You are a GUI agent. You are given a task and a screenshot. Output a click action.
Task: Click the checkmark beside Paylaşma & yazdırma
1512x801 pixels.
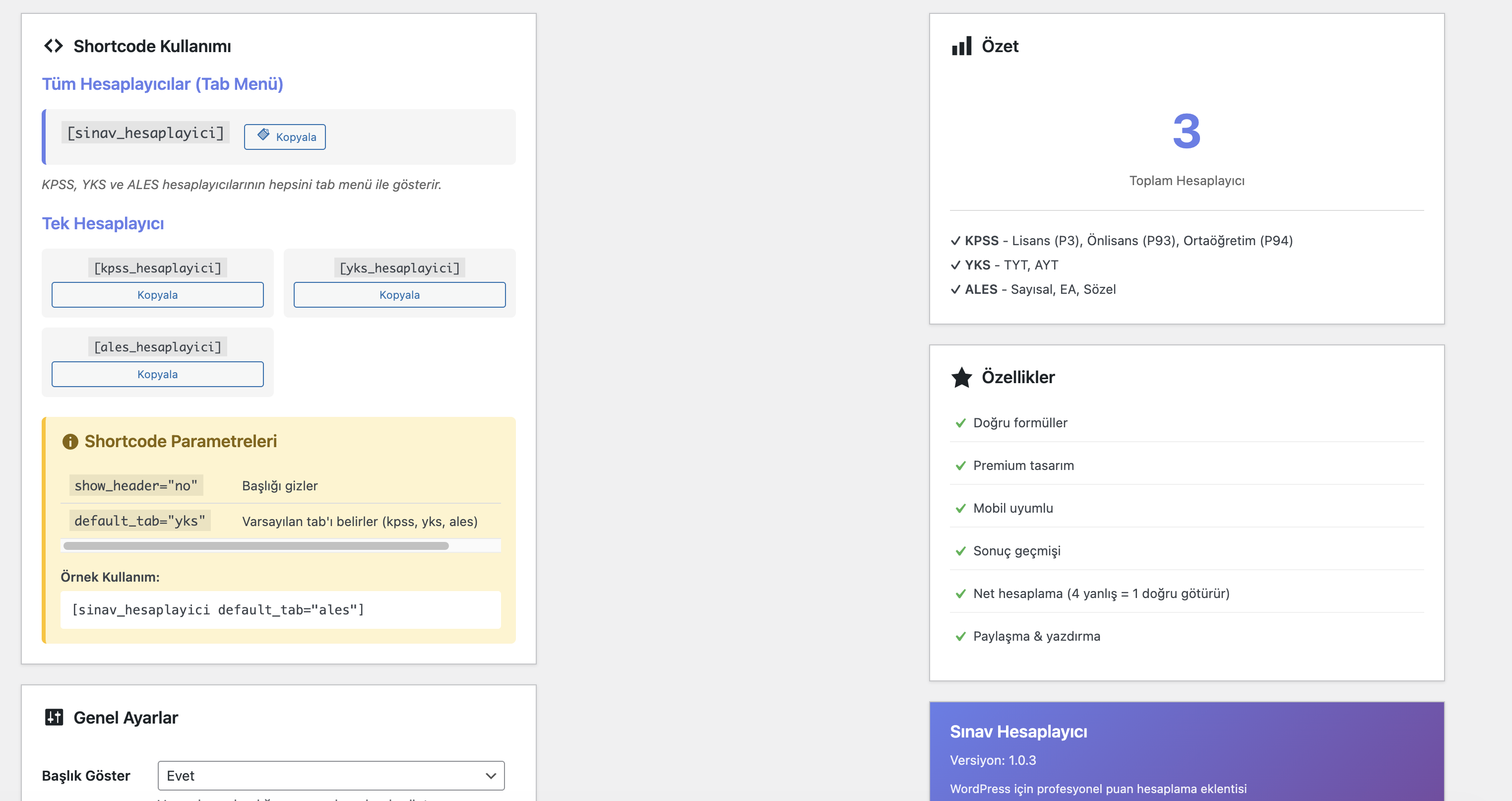coord(960,636)
